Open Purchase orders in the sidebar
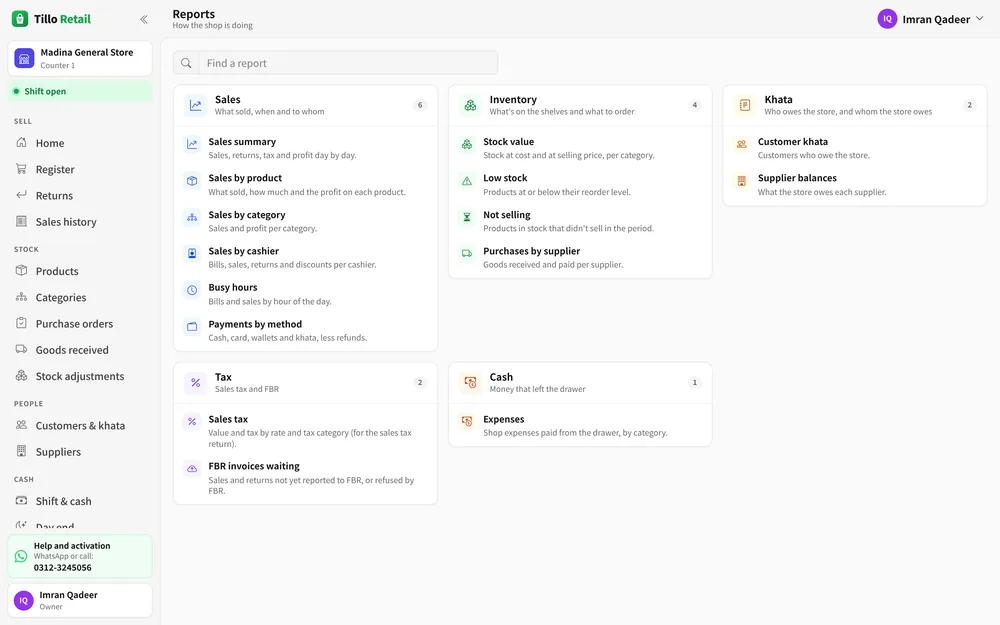1000x625 pixels. 80,323
